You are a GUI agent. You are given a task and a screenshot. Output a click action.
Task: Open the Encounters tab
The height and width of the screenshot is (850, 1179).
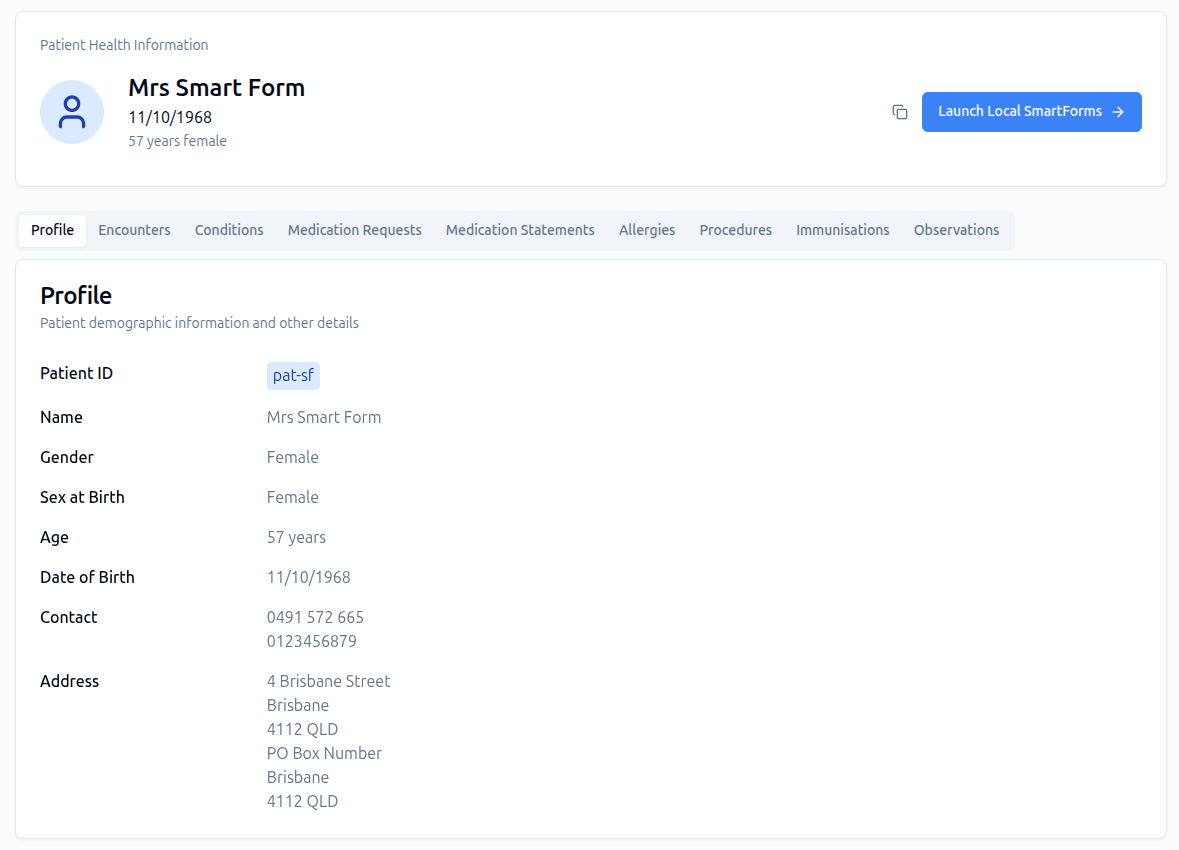point(134,230)
